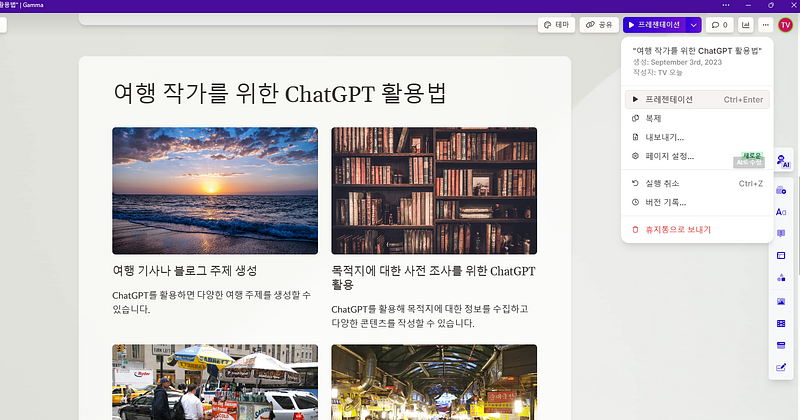Click the covered market image
The width and height of the screenshot is (800, 420).
point(434,382)
